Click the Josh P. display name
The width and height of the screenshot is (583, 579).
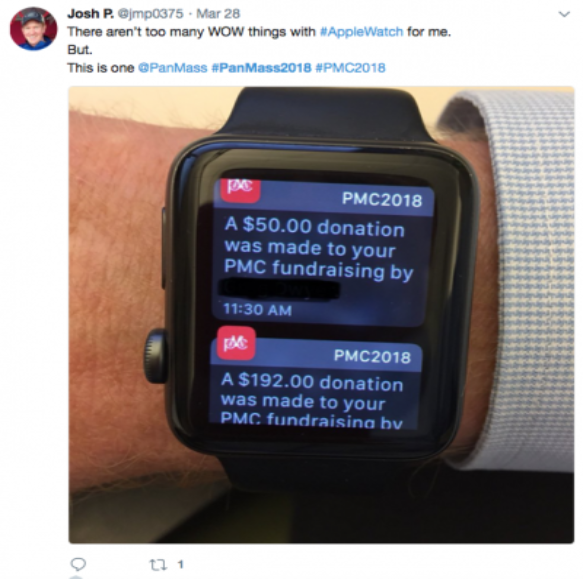[x=90, y=14]
